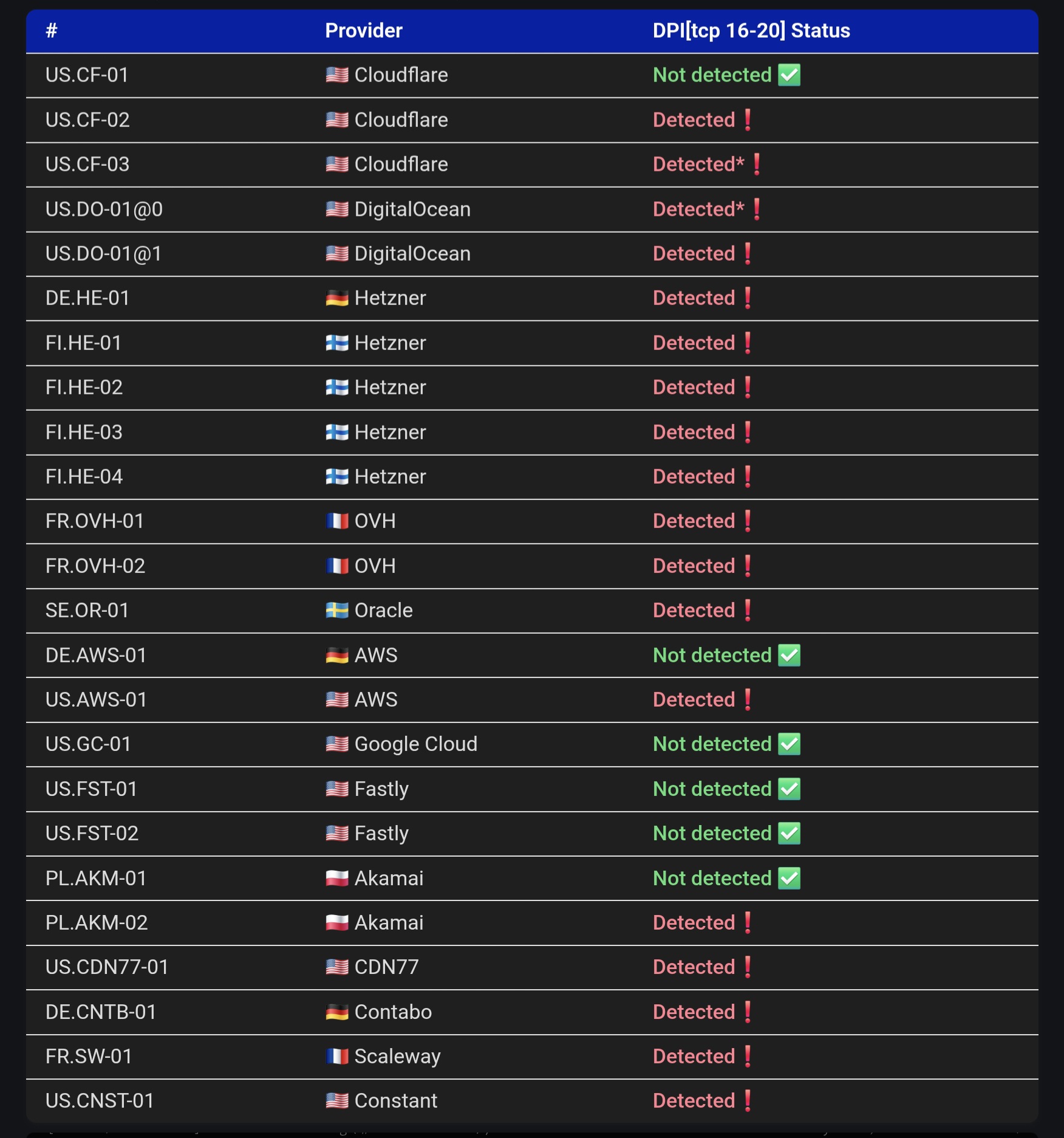Click the Provider column header
The image size is (1064, 1138).
(x=363, y=30)
